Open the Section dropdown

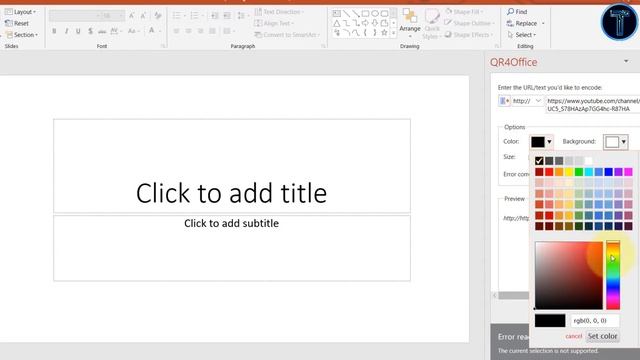click(x=22, y=35)
